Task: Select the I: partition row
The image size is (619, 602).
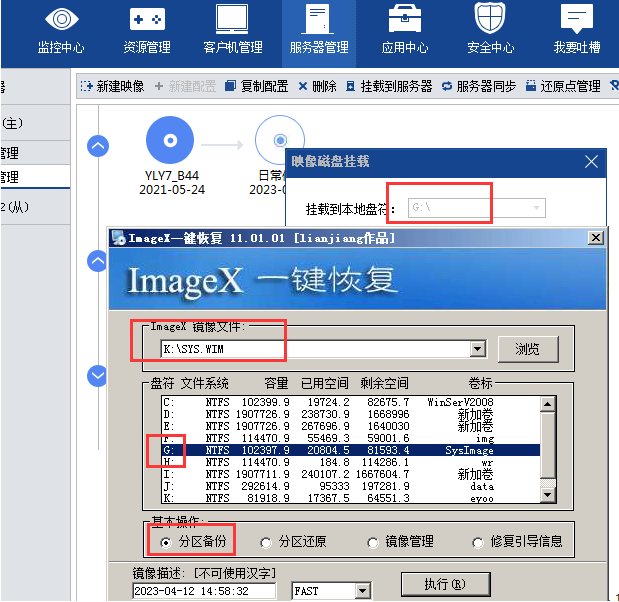Action: point(351,474)
